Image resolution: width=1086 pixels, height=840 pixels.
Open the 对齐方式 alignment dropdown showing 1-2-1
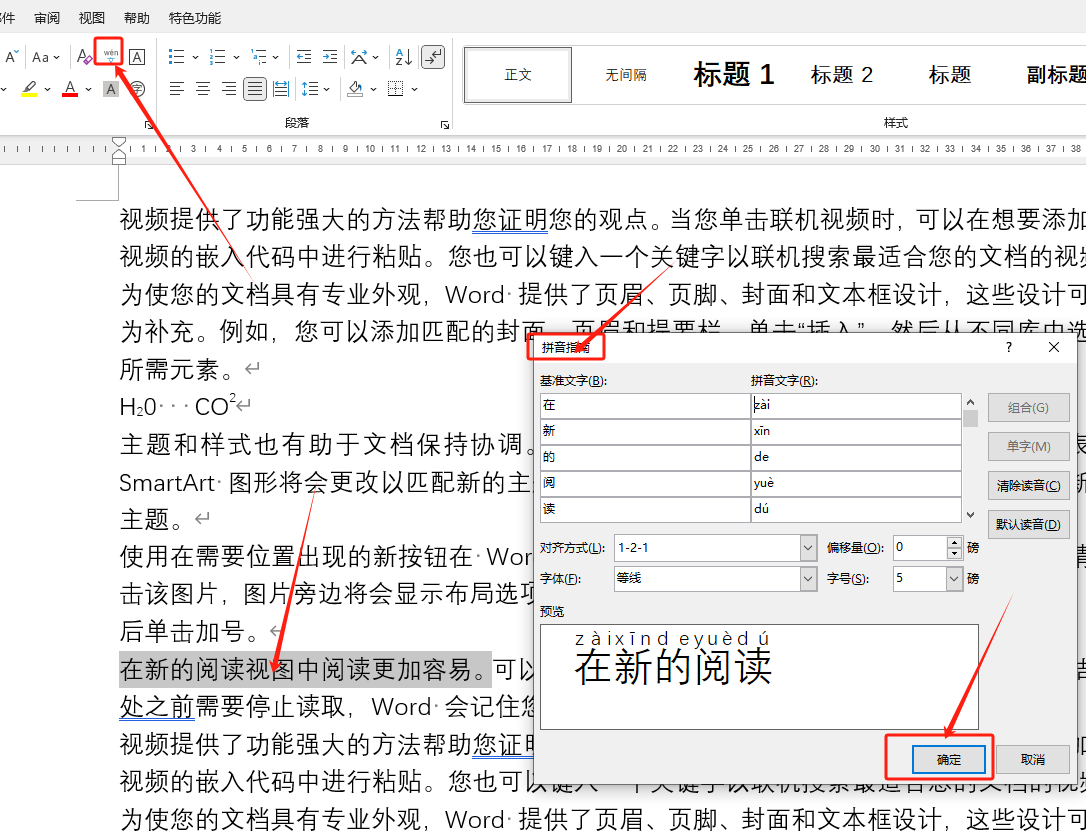[715, 547]
